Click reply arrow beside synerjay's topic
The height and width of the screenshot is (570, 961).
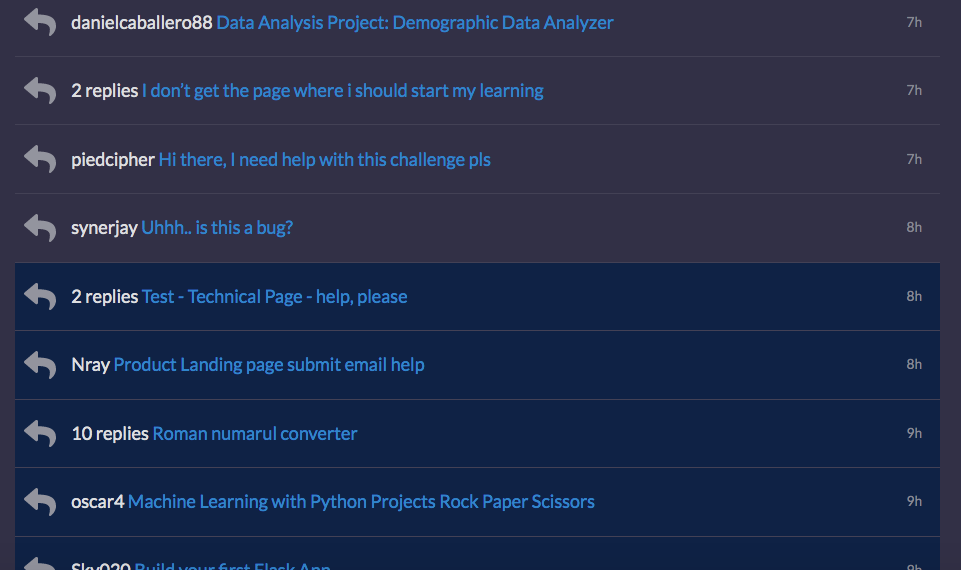tap(40, 228)
